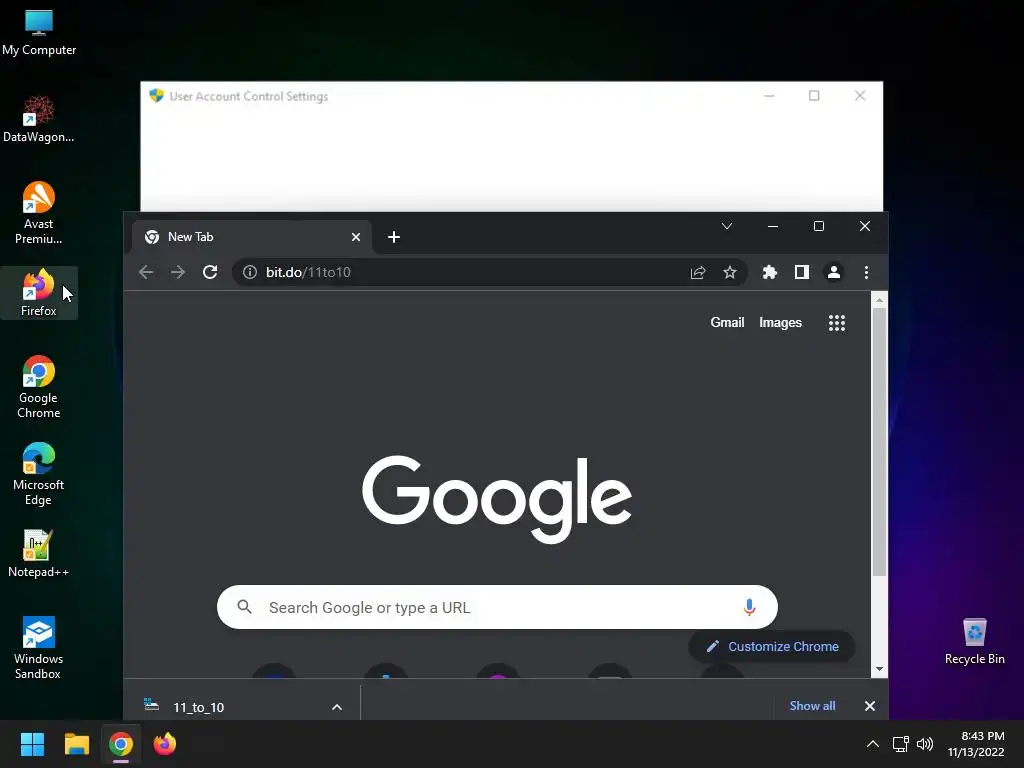Screen dimensions: 1024x768
Task: Select Microsoft Edge desktop shortcut
Action: pos(39,474)
